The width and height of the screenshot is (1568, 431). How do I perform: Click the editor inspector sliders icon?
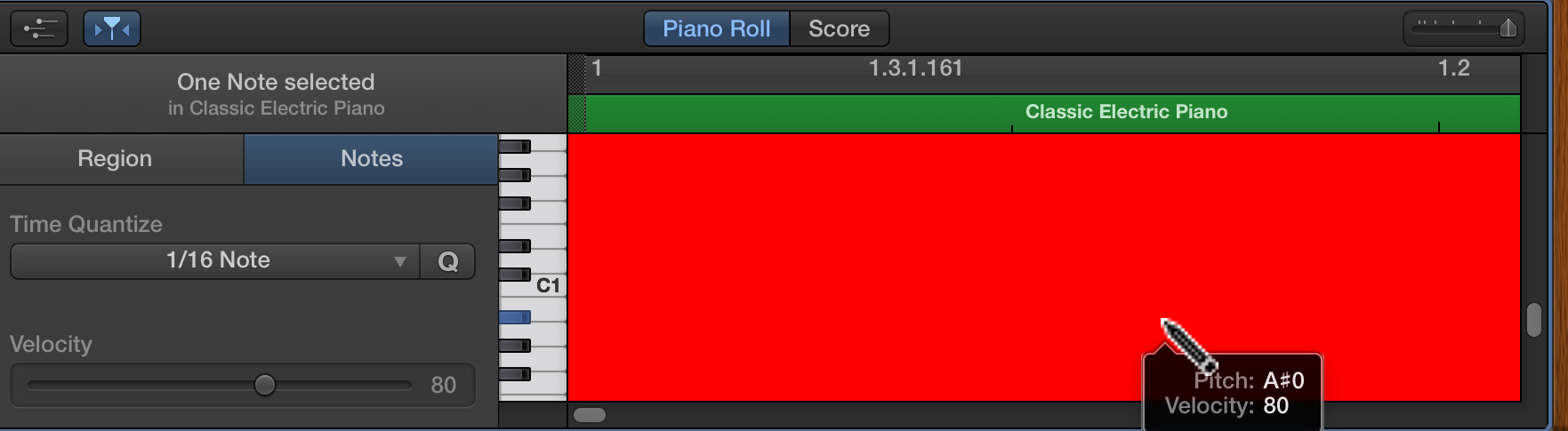coord(39,28)
